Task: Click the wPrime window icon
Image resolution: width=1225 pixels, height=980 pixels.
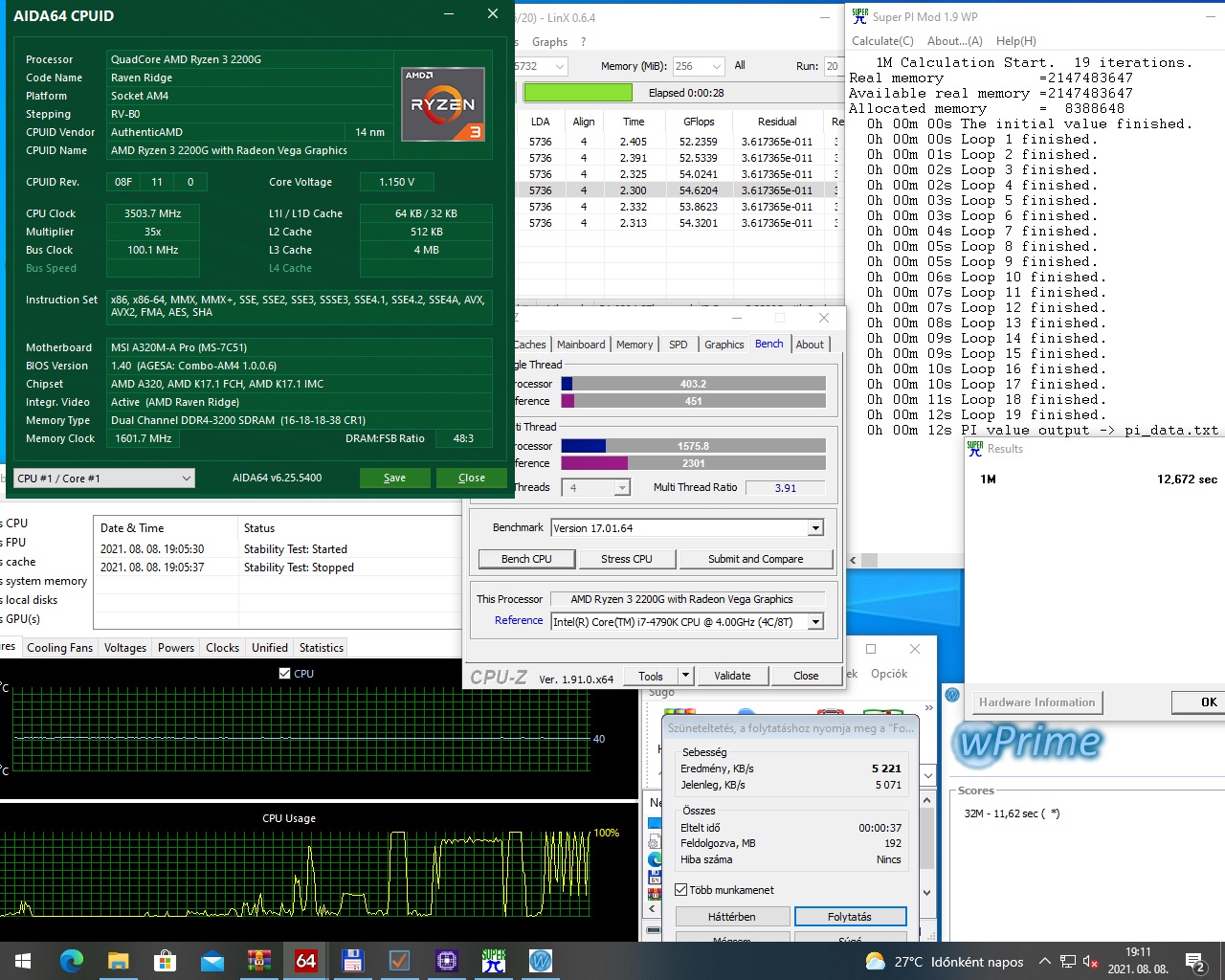Action: click(x=952, y=695)
